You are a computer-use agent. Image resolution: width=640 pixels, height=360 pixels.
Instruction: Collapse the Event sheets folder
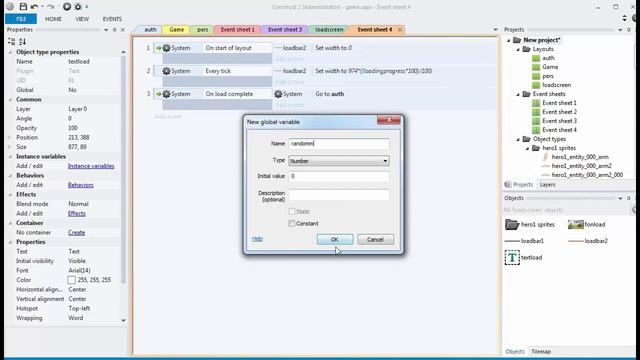[518, 94]
